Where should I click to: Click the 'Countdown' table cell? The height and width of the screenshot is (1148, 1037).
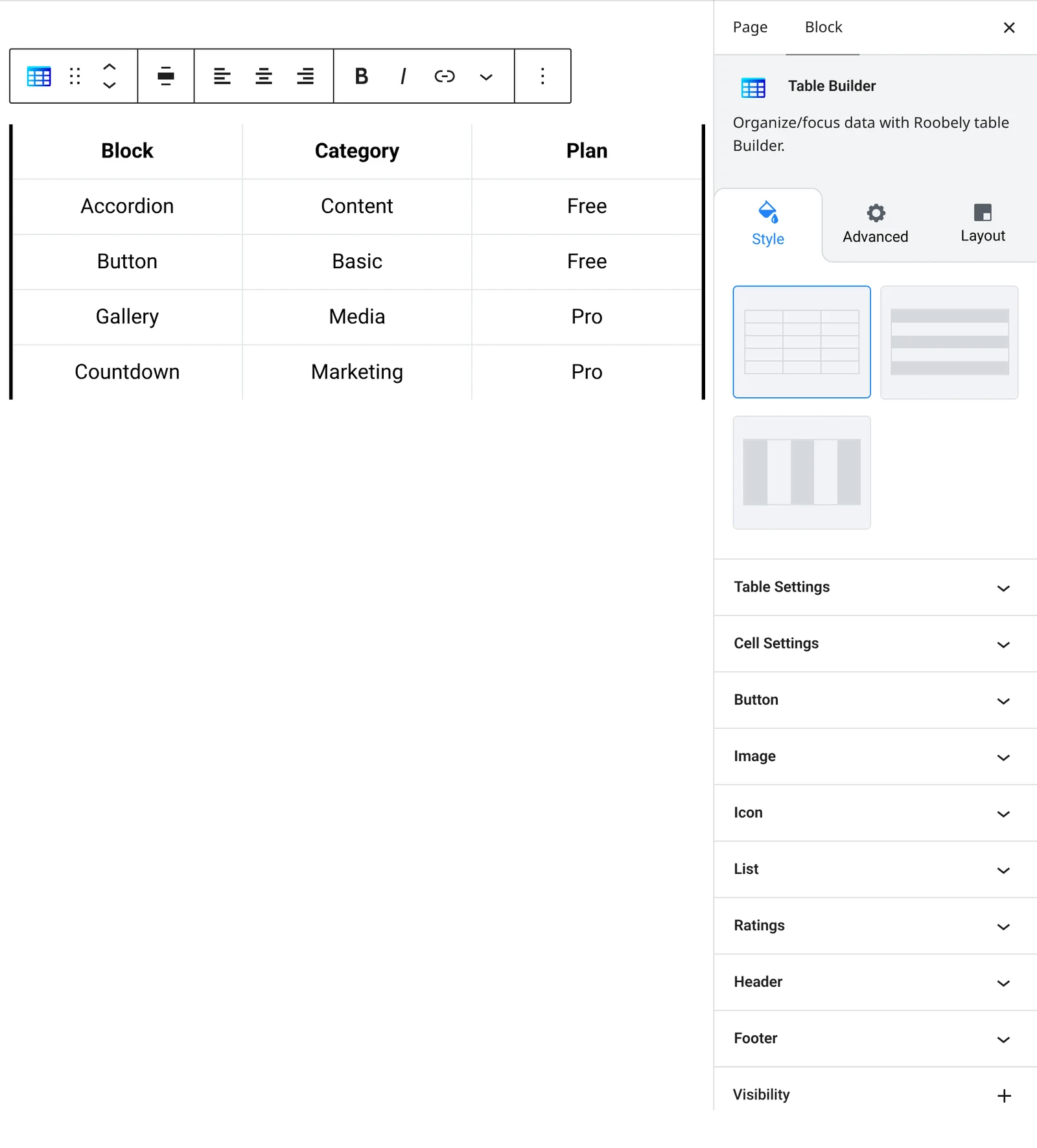point(128,373)
